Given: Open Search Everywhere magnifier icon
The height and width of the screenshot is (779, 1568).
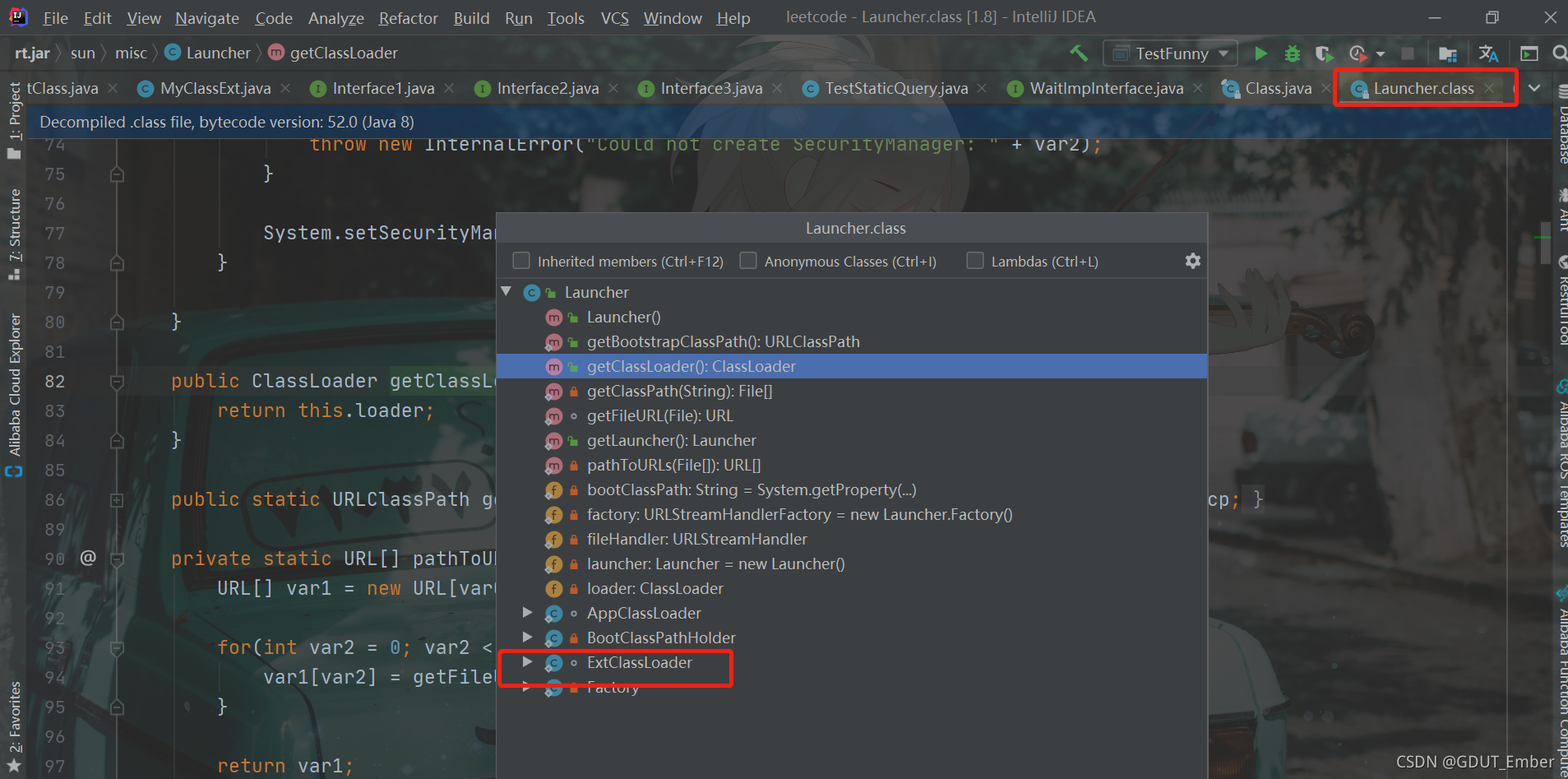Looking at the screenshot, I should tap(1559, 53).
